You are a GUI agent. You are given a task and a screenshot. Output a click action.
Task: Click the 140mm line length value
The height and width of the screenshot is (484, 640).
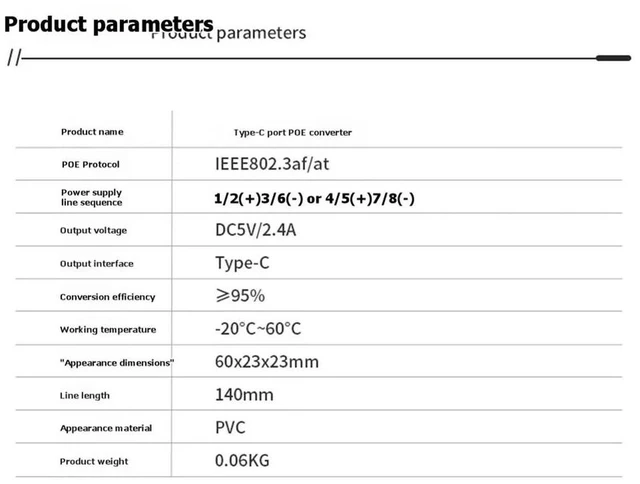[x=244, y=395]
